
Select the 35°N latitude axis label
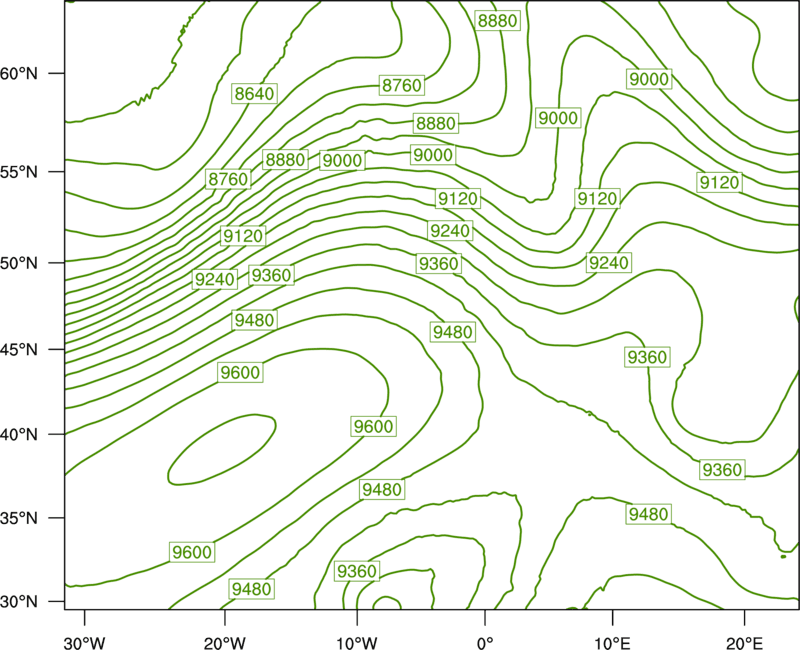pyautogui.click(x=19, y=518)
